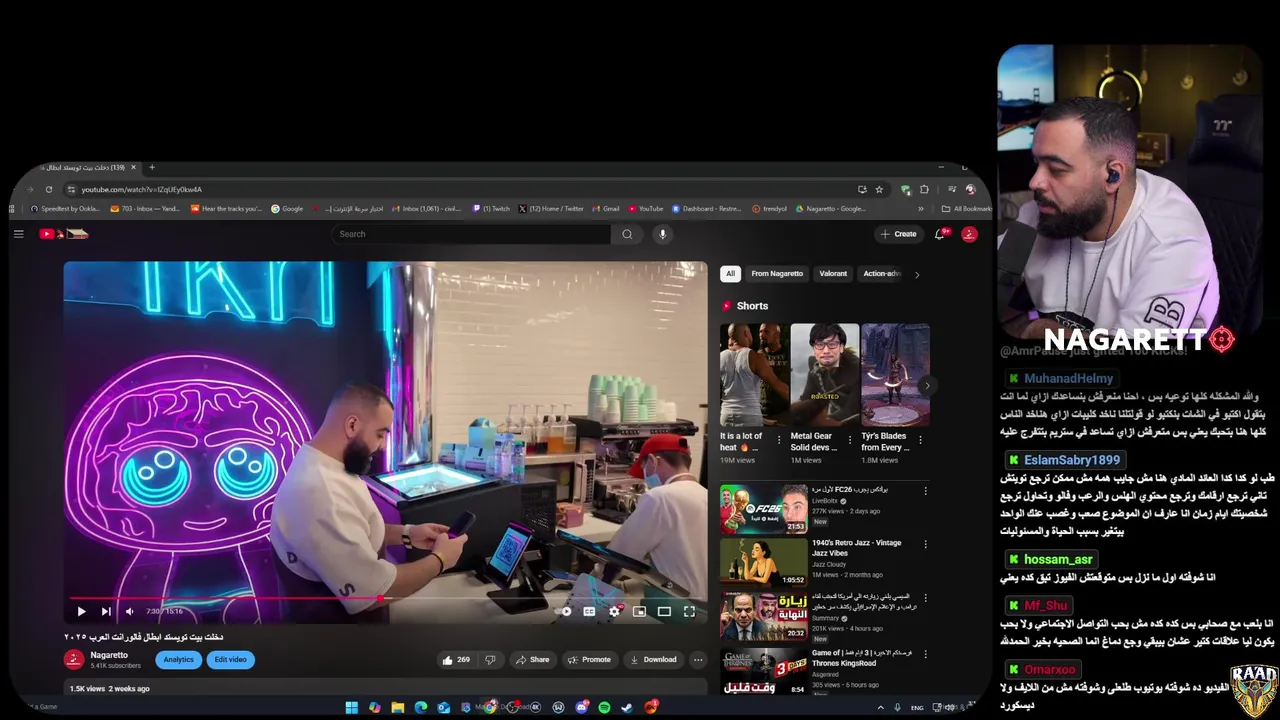Toggle the autoplay switch in player

click(x=565, y=611)
